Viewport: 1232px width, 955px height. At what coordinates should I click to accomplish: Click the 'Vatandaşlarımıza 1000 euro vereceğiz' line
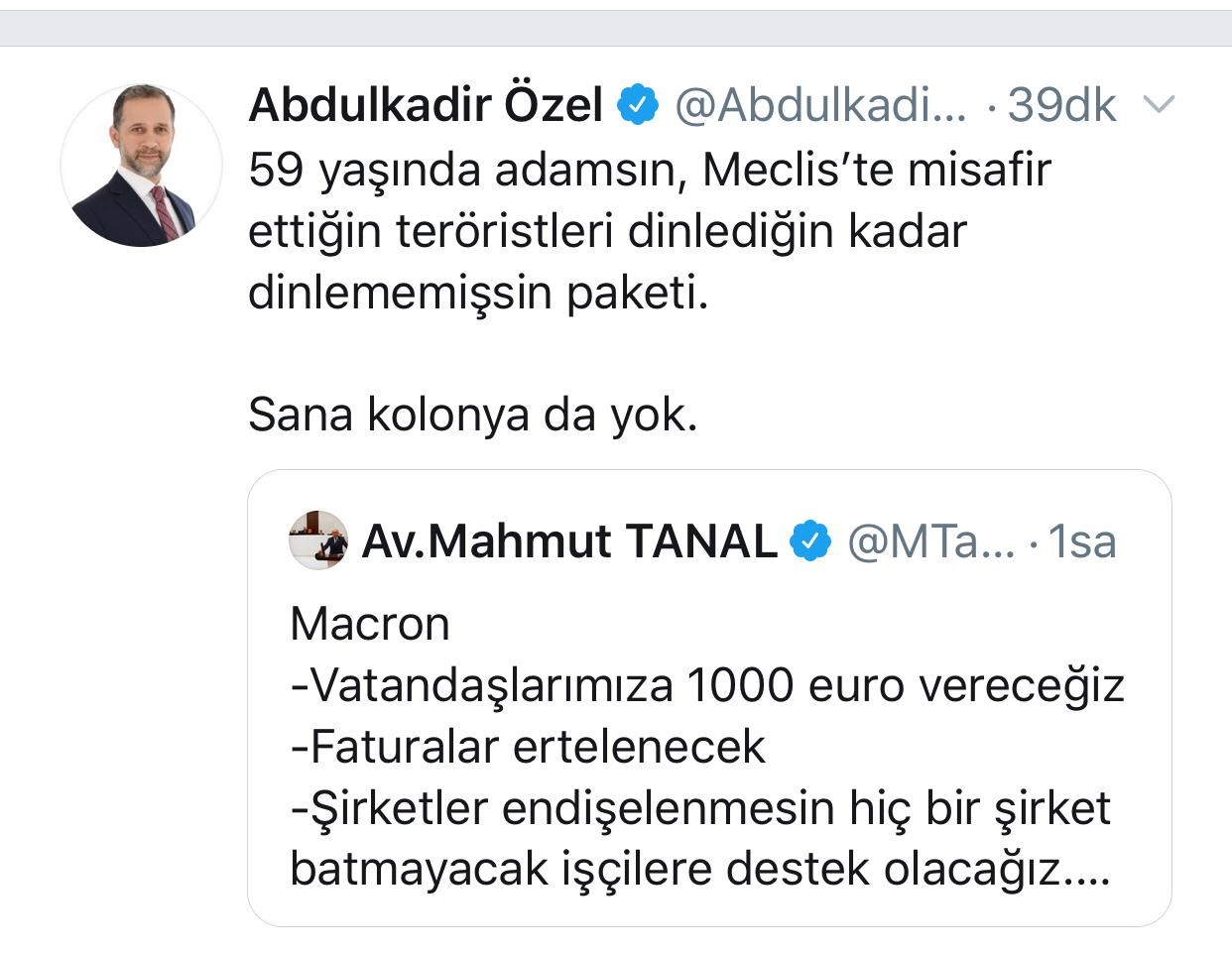[707, 684]
